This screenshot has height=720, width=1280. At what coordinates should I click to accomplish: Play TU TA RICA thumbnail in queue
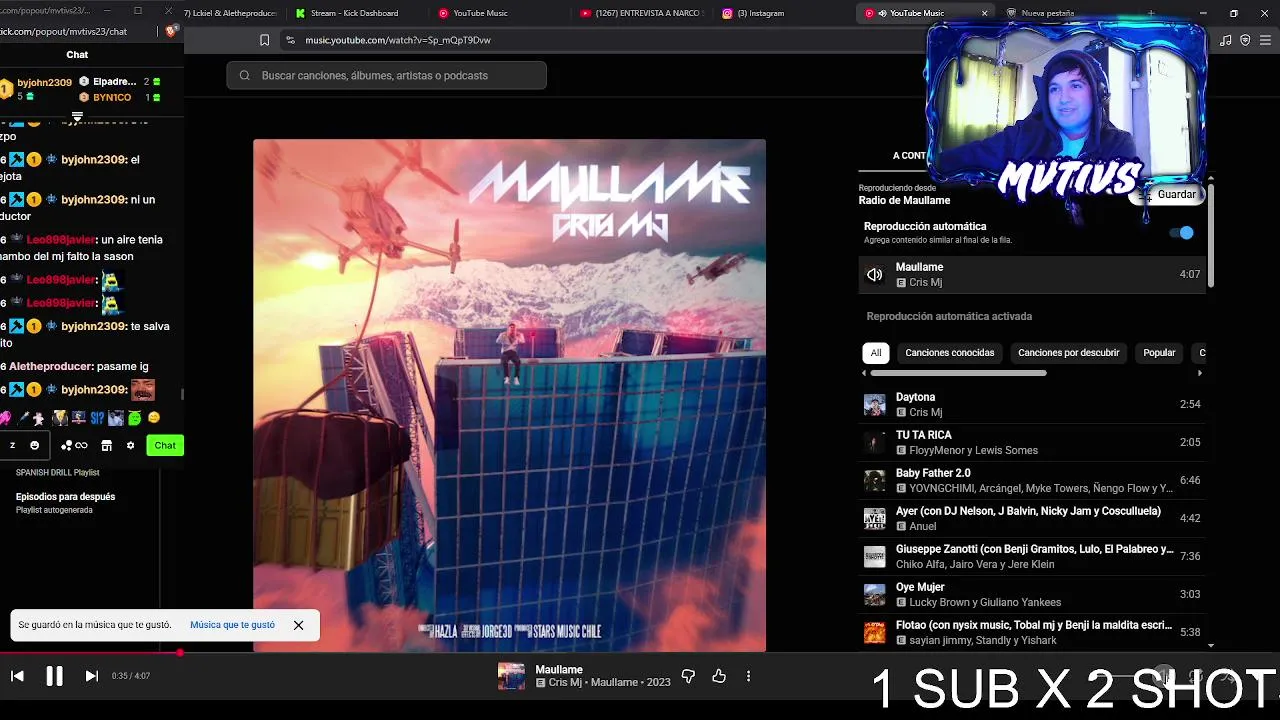click(875, 443)
